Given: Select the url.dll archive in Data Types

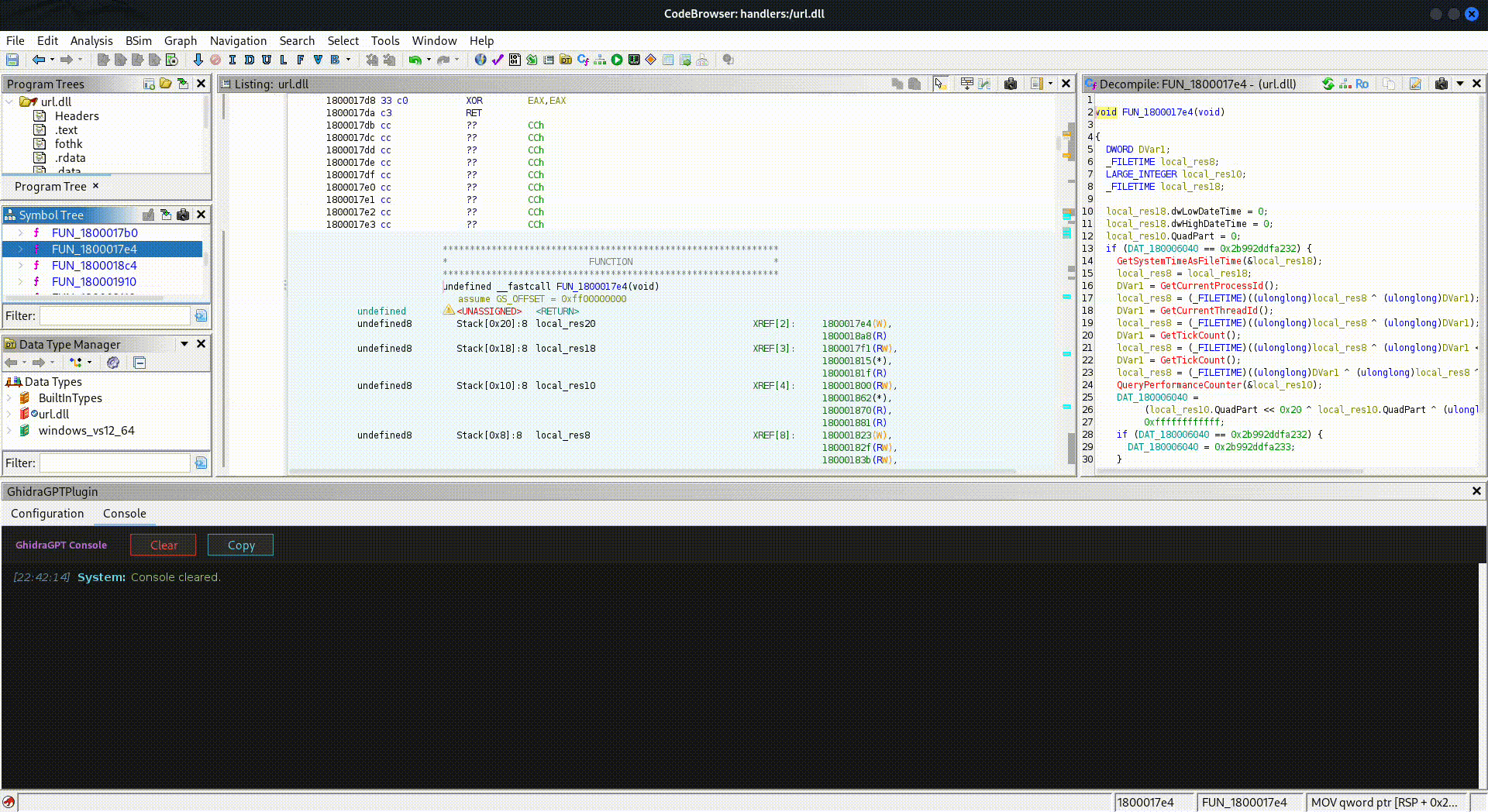Looking at the screenshot, I should 53,414.
